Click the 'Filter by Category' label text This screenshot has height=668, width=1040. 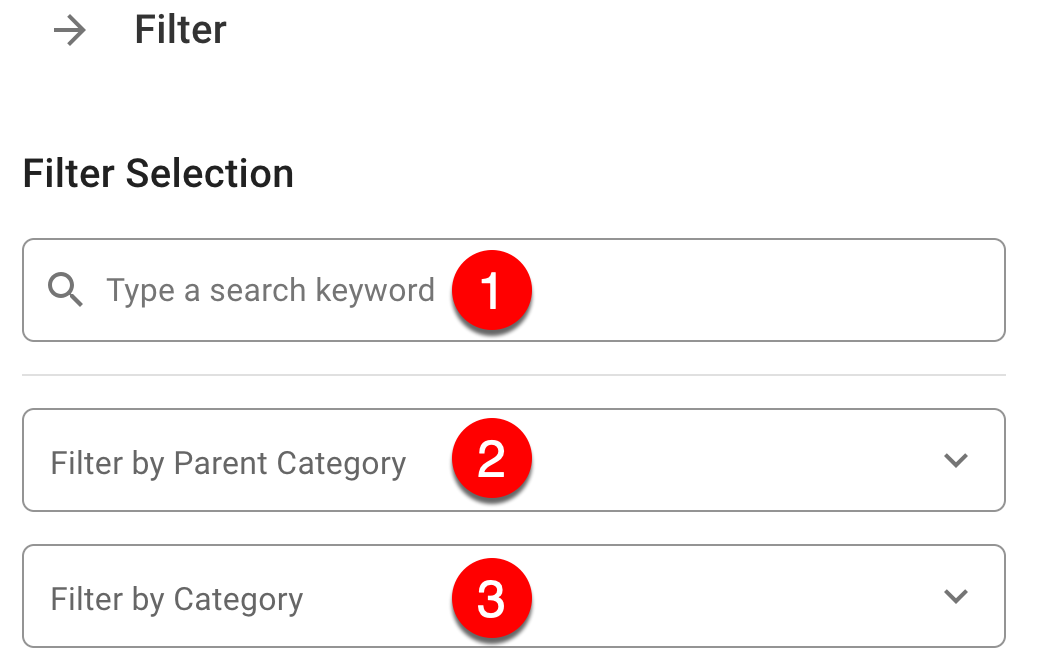point(177,600)
